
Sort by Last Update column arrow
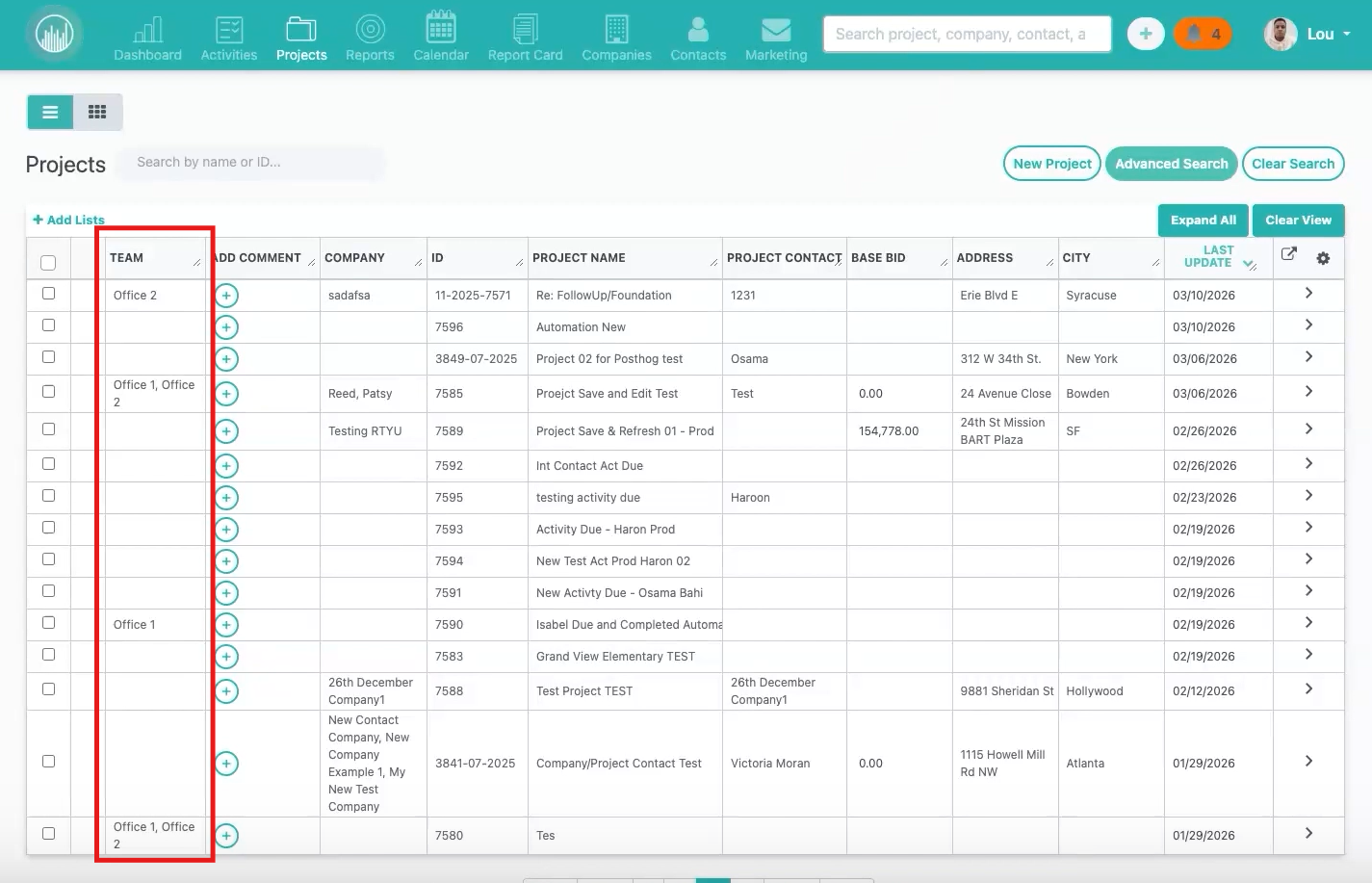[x=1249, y=264]
